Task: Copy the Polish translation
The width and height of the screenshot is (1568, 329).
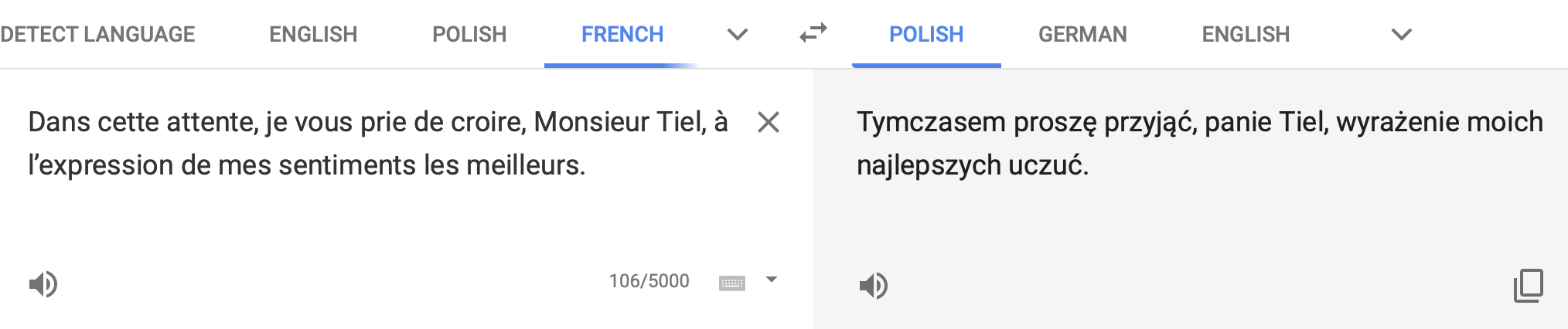Action: coord(1528,285)
